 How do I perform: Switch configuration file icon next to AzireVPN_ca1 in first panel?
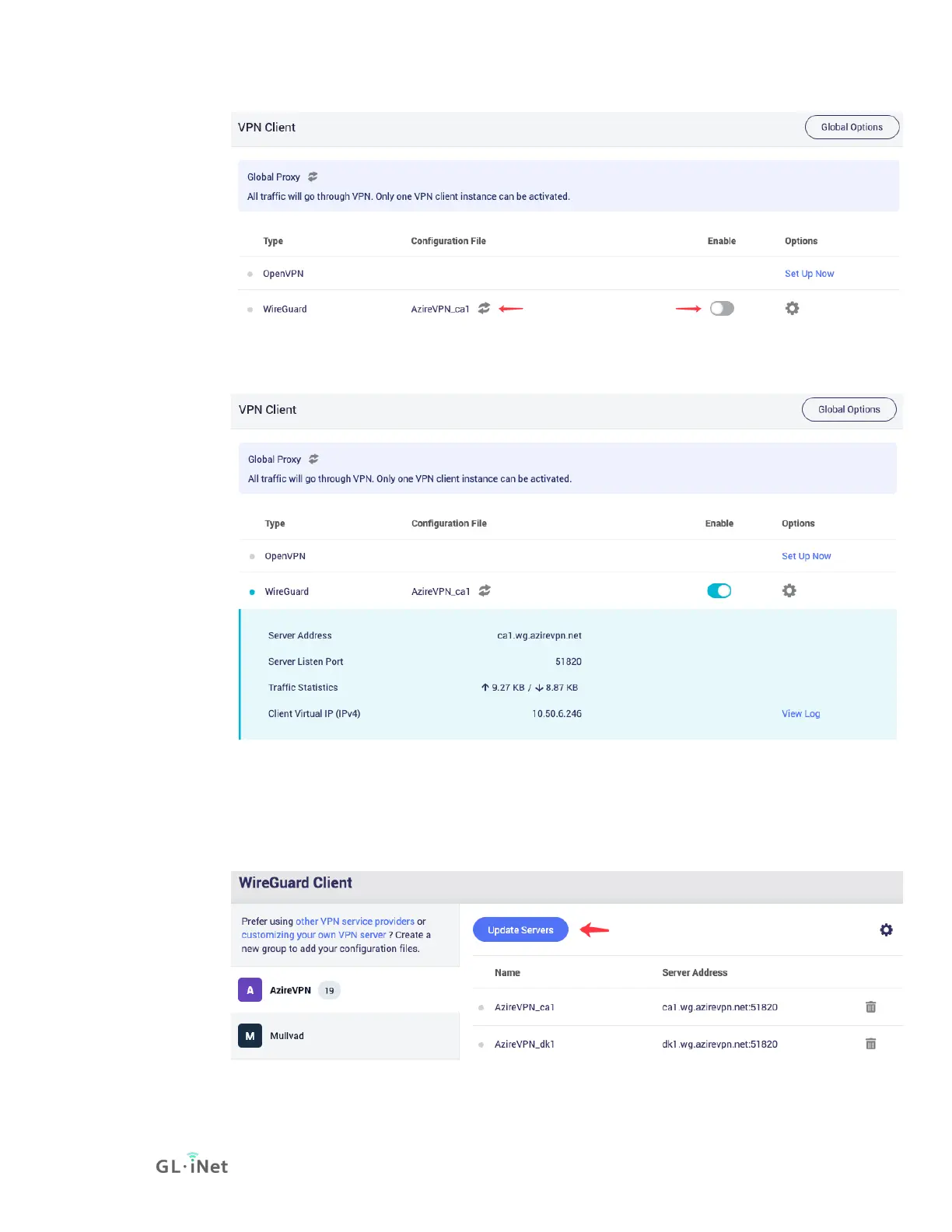click(484, 308)
